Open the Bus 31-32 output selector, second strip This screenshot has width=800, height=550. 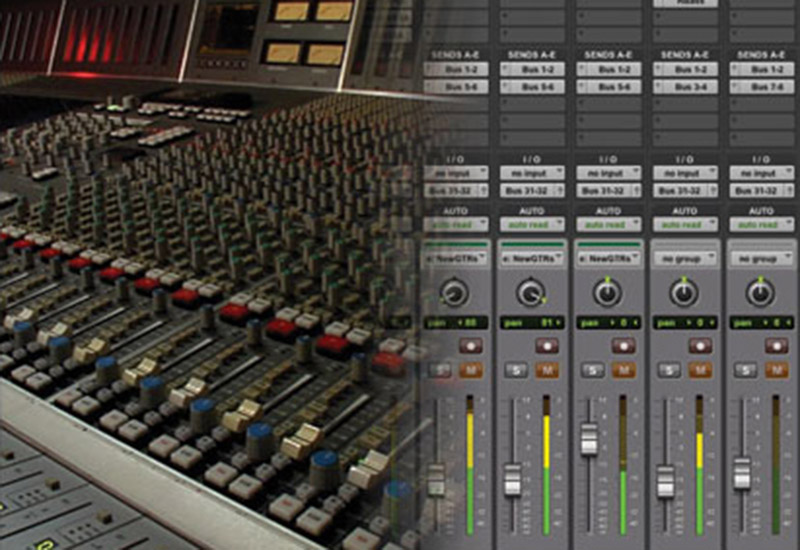pyautogui.click(x=532, y=191)
